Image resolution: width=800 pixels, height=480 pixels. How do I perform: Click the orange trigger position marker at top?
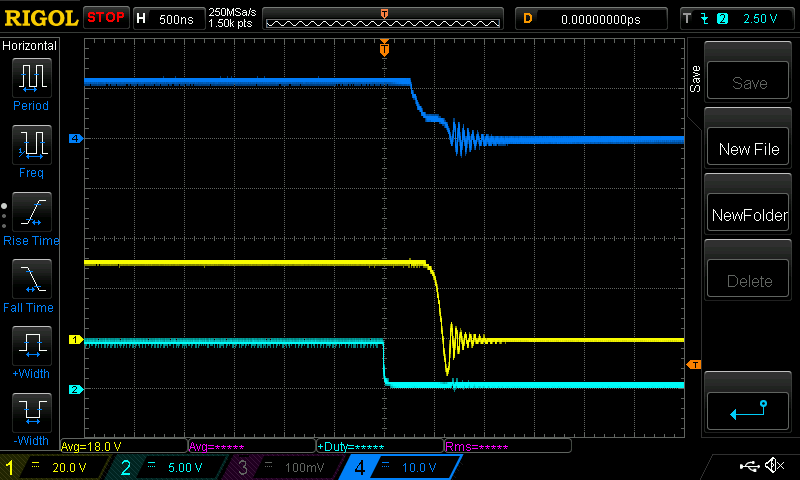(x=384, y=48)
